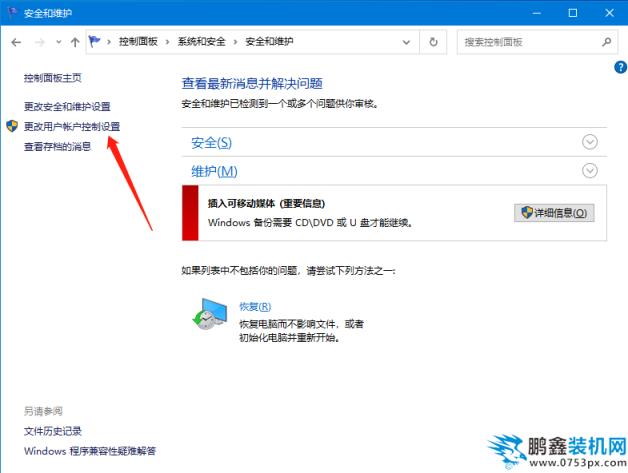Click the 详细信息(O) button
This screenshot has width=628, height=473.
pos(554,213)
